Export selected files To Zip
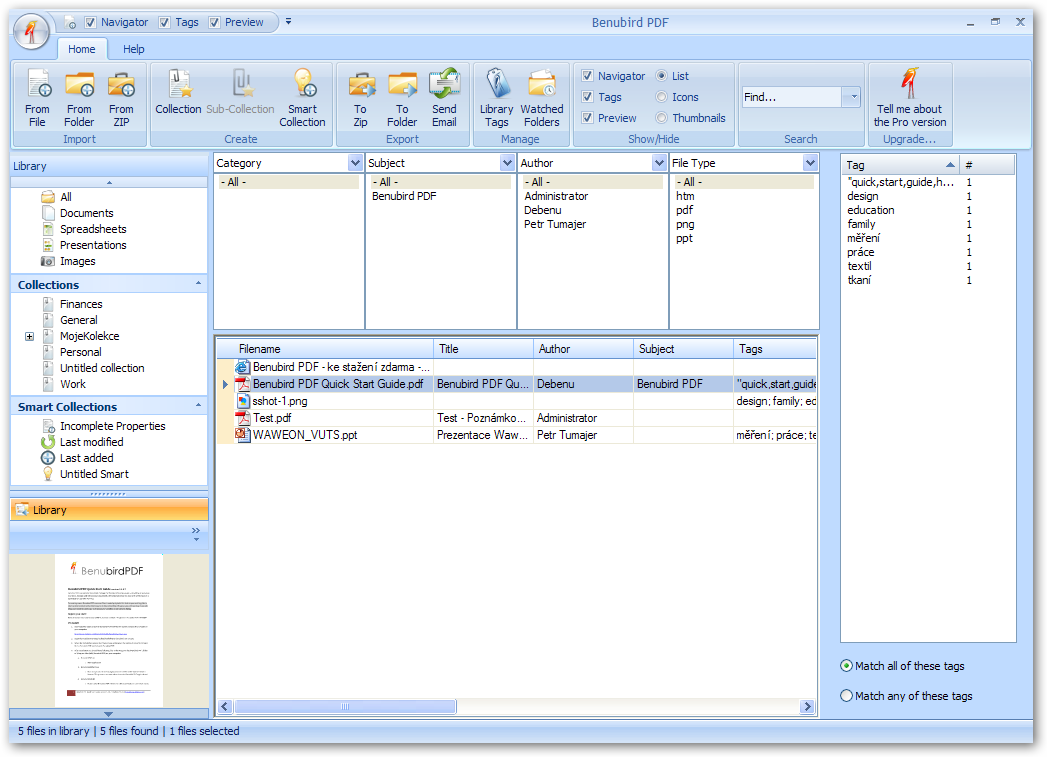 tap(361, 98)
